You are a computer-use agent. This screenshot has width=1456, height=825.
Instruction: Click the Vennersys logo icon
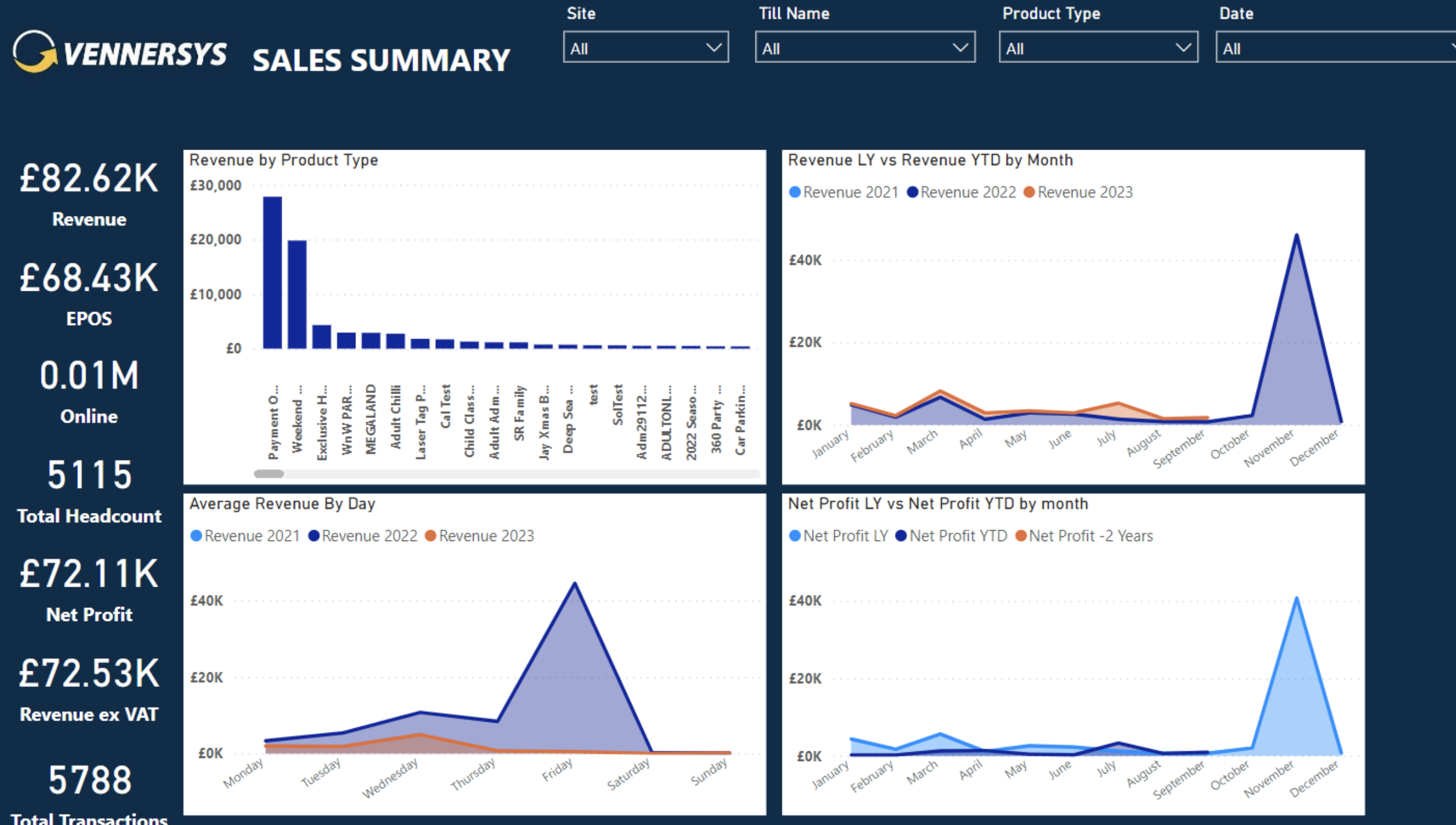pyautogui.click(x=34, y=51)
